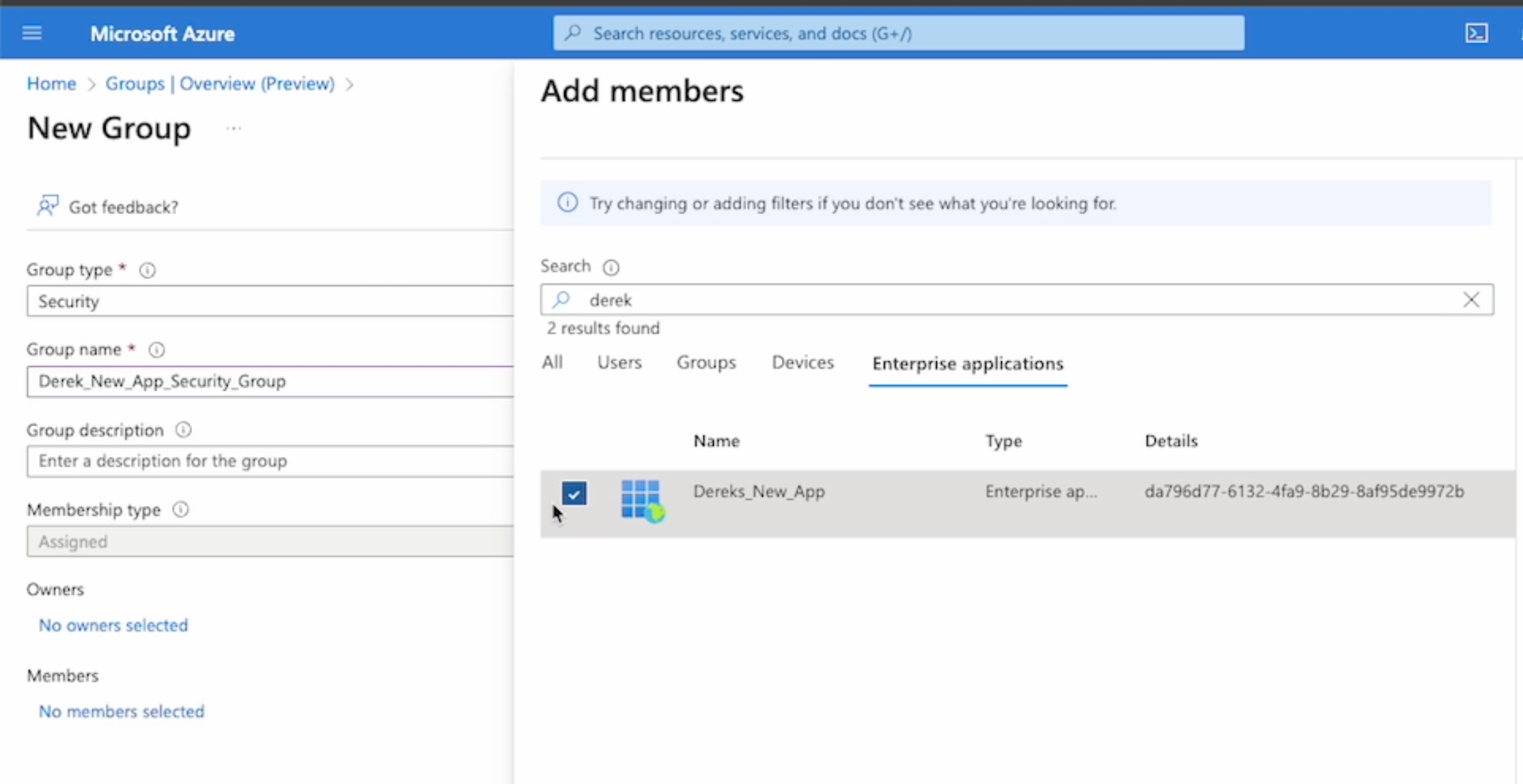Open the New Group ellipsis menu

(x=234, y=128)
